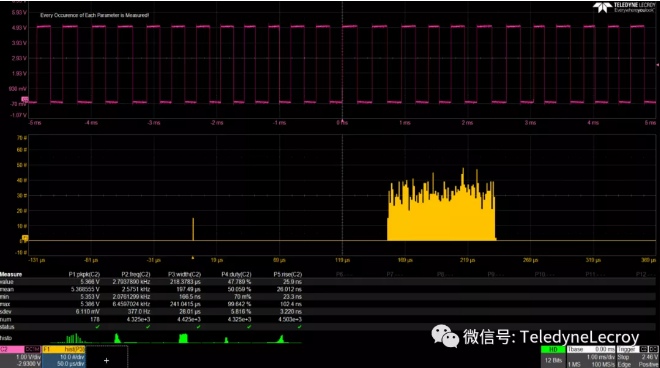Click the P2 status green checkmark
660x368 pixels.
click(148, 327)
